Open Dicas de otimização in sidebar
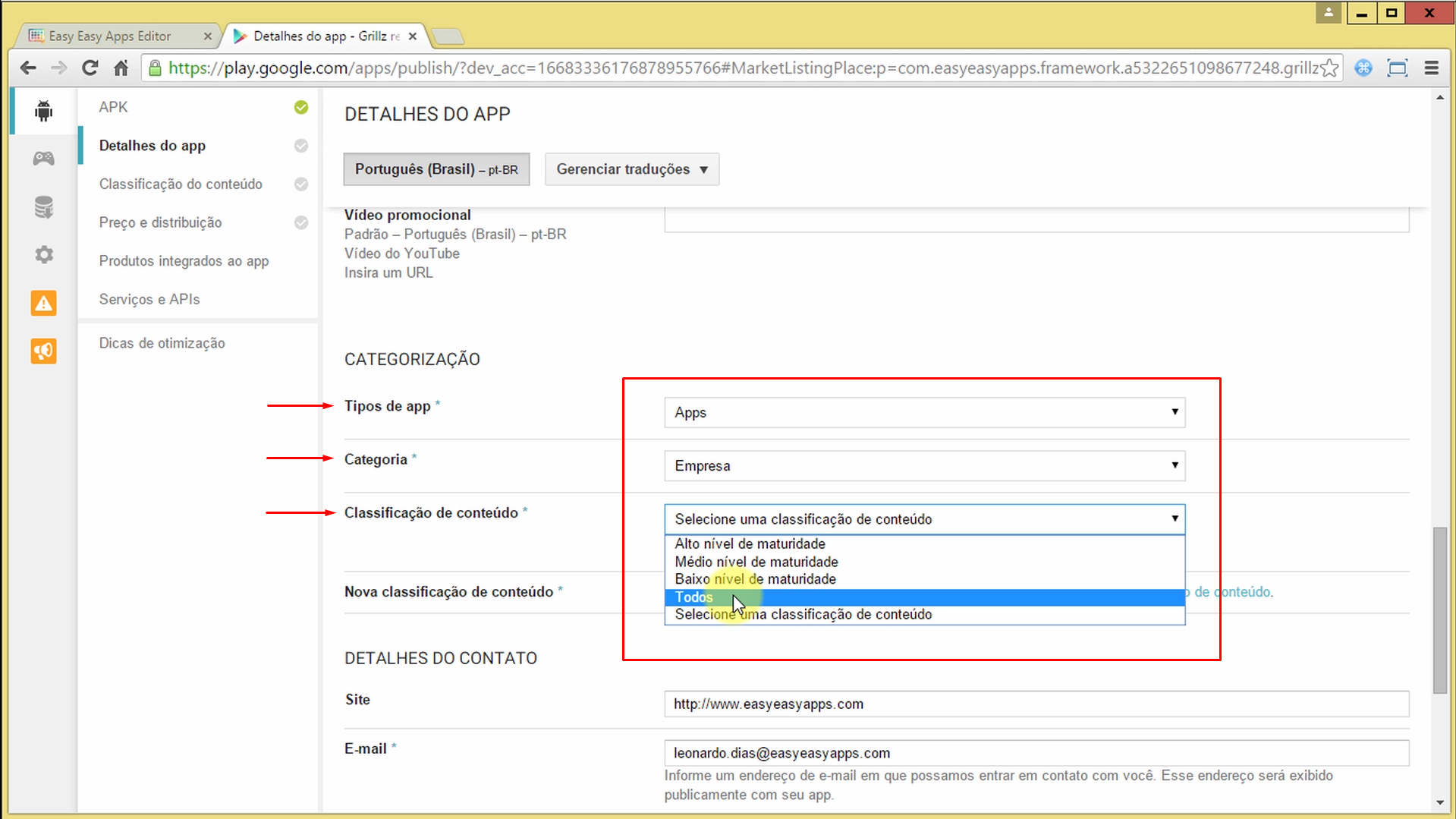Image resolution: width=1456 pixels, height=819 pixels. click(x=162, y=343)
